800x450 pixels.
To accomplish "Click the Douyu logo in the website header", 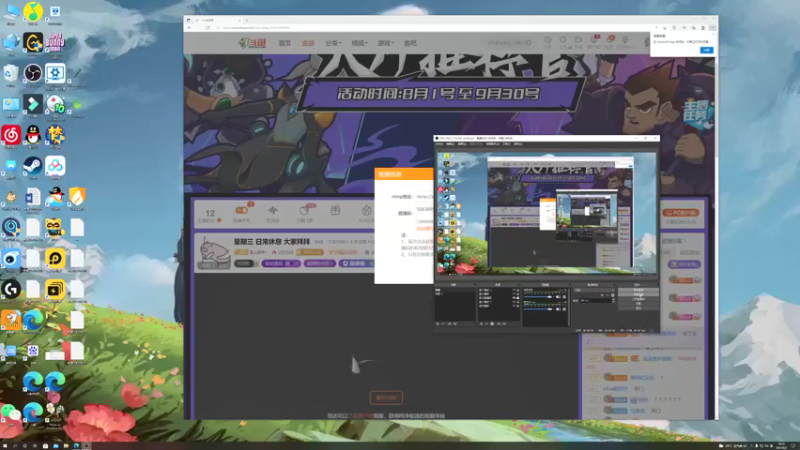I will point(252,43).
